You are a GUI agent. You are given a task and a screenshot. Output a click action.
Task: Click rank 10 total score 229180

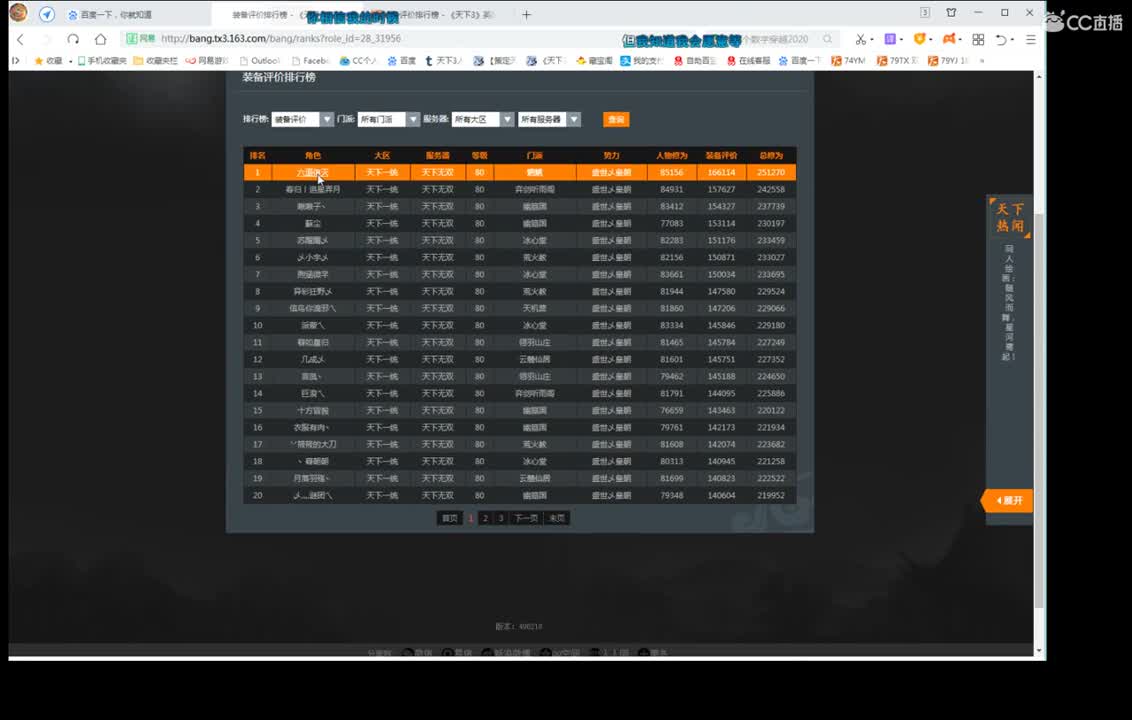tap(770, 325)
